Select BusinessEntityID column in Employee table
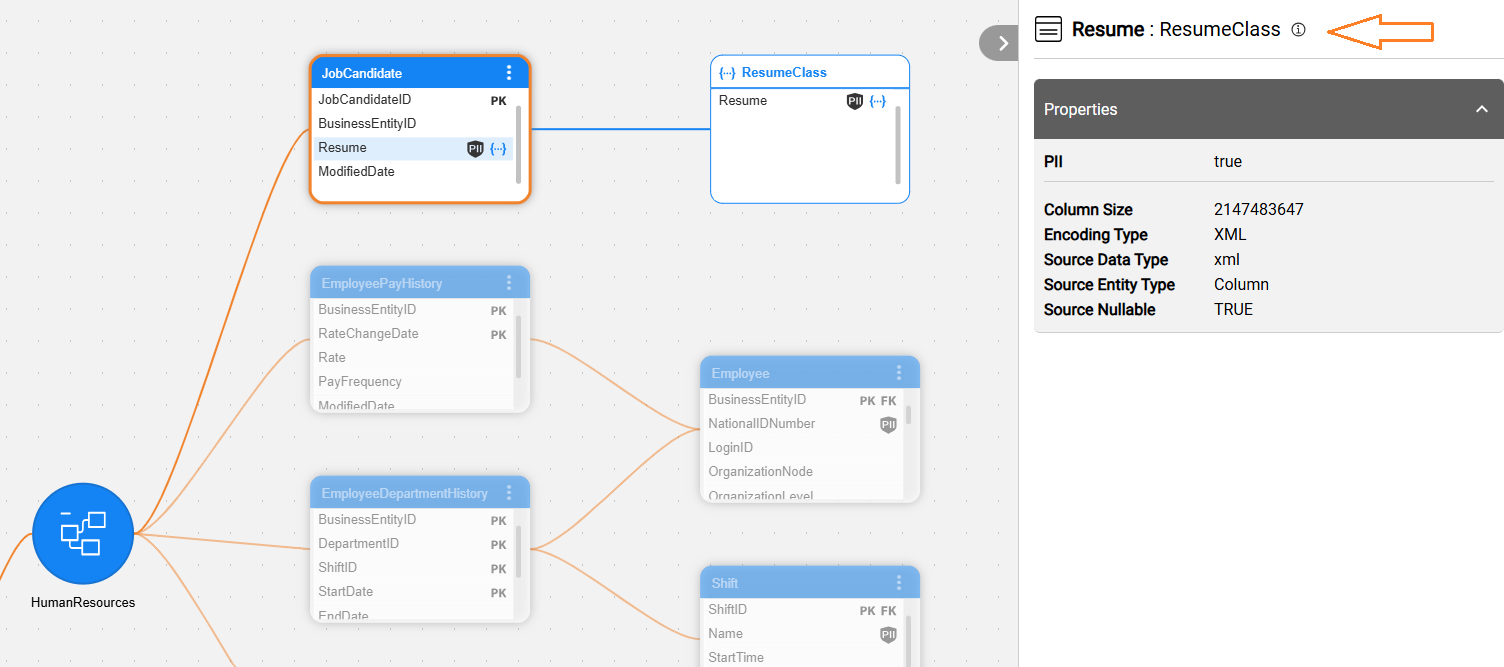This screenshot has width=1504, height=667. 803,400
